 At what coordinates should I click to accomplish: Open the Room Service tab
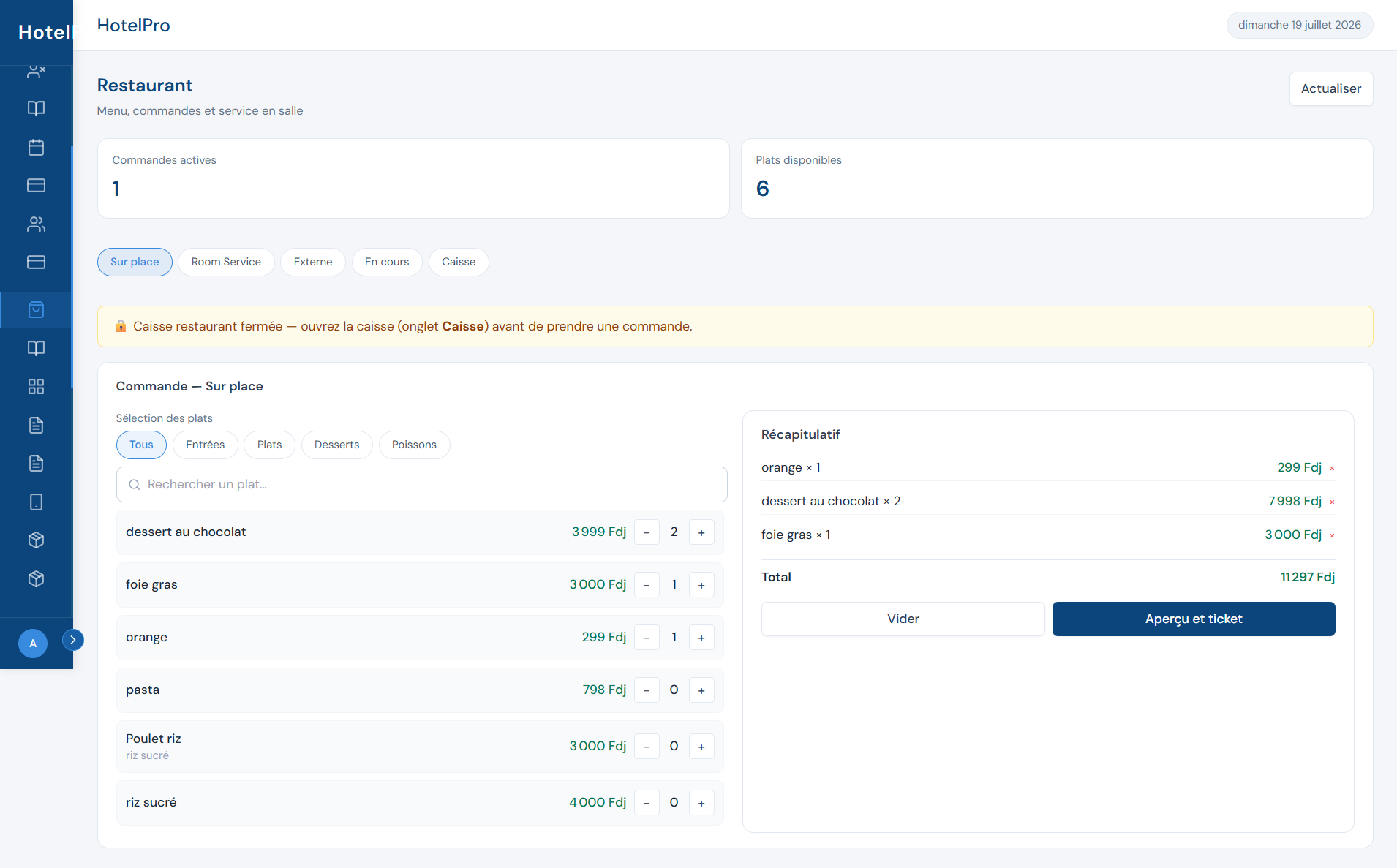226,262
